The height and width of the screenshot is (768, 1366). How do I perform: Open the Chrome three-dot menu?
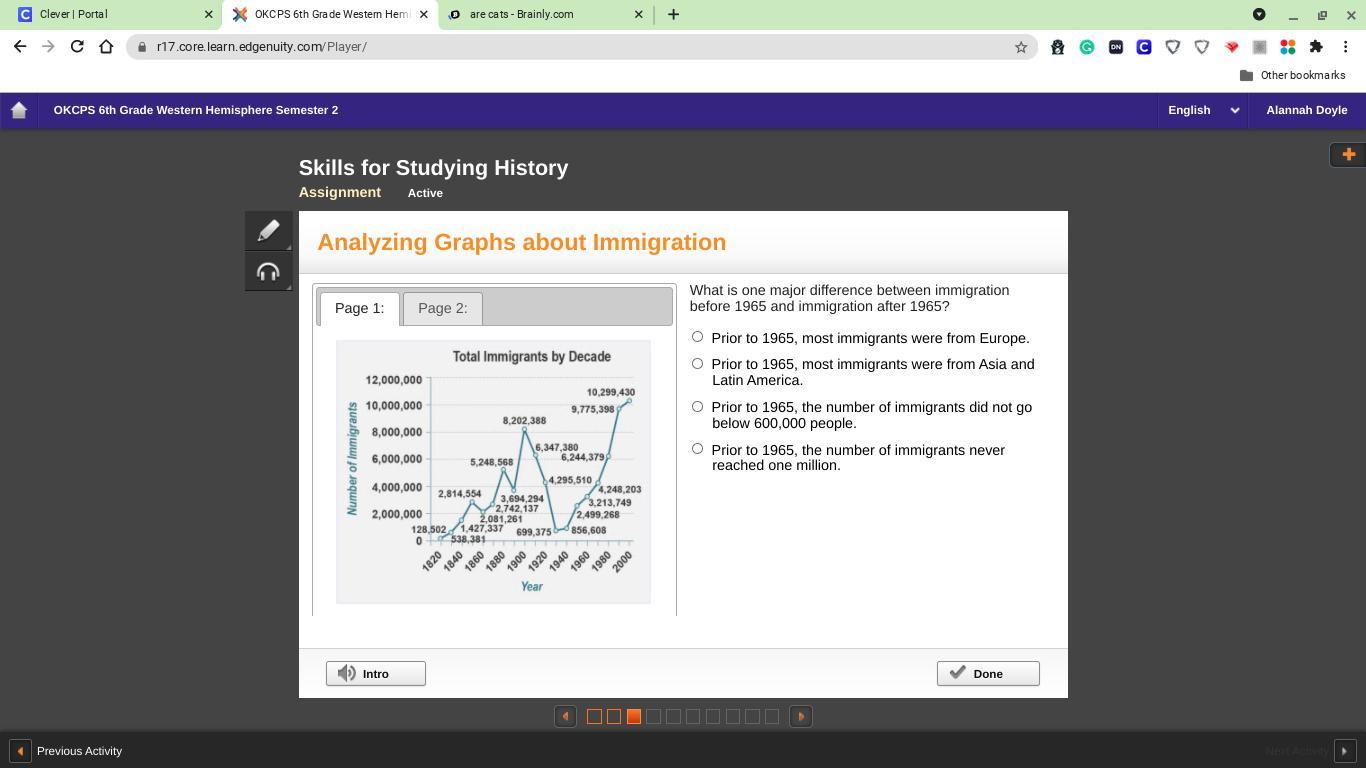(x=1346, y=47)
